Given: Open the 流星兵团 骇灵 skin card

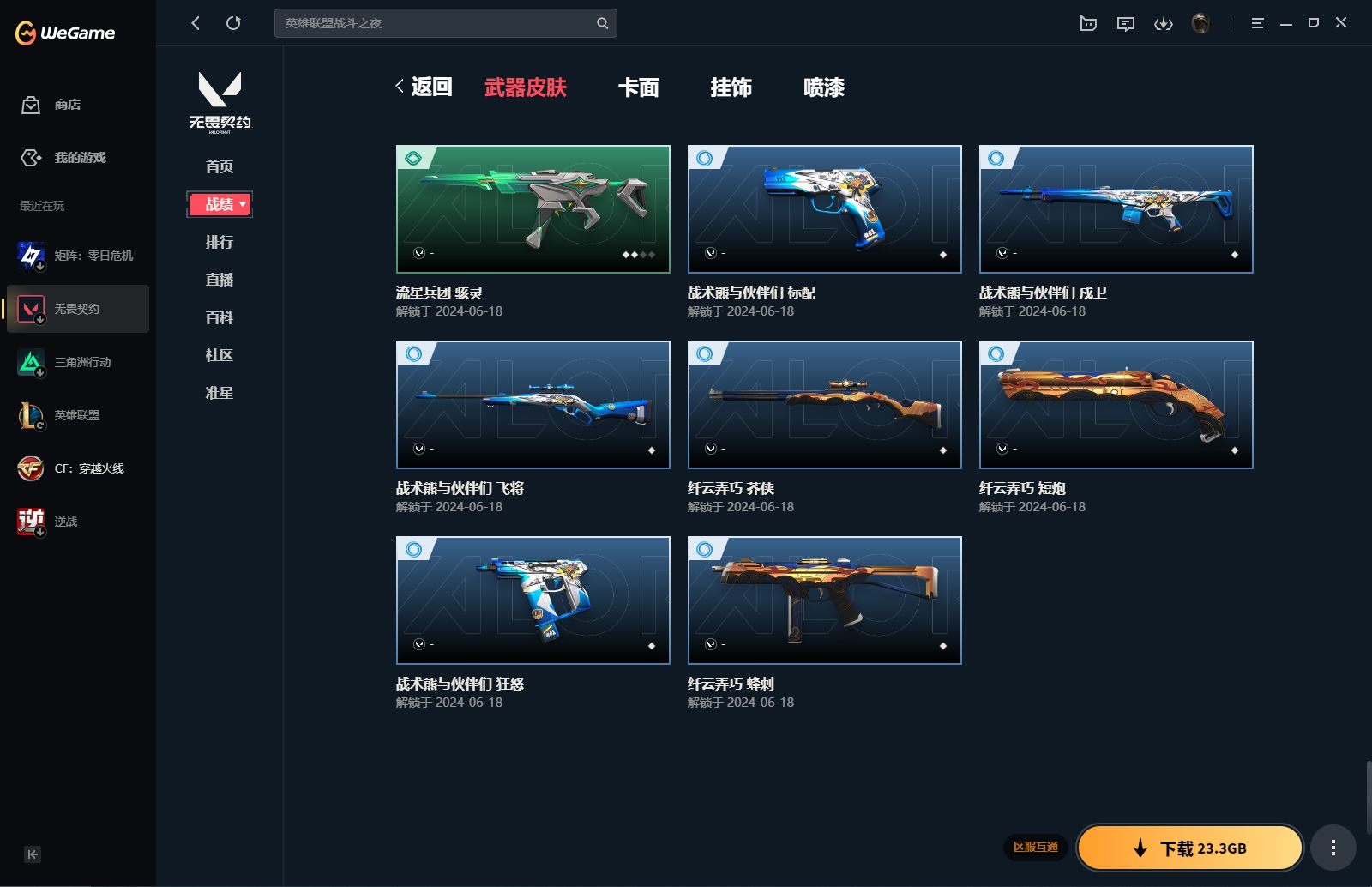Looking at the screenshot, I should coord(533,209).
